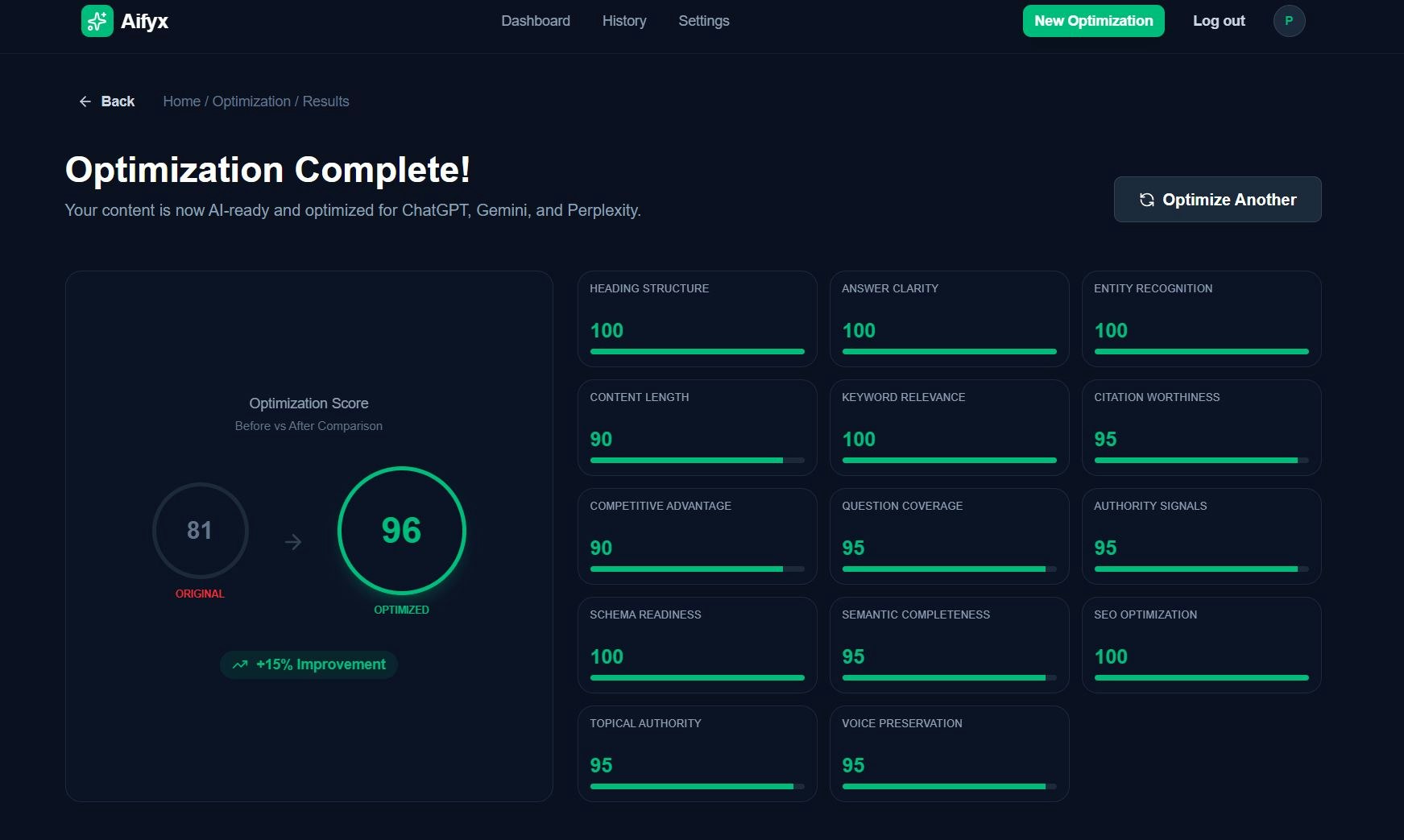Click the original score circle showing 81

tap(200, 530)
